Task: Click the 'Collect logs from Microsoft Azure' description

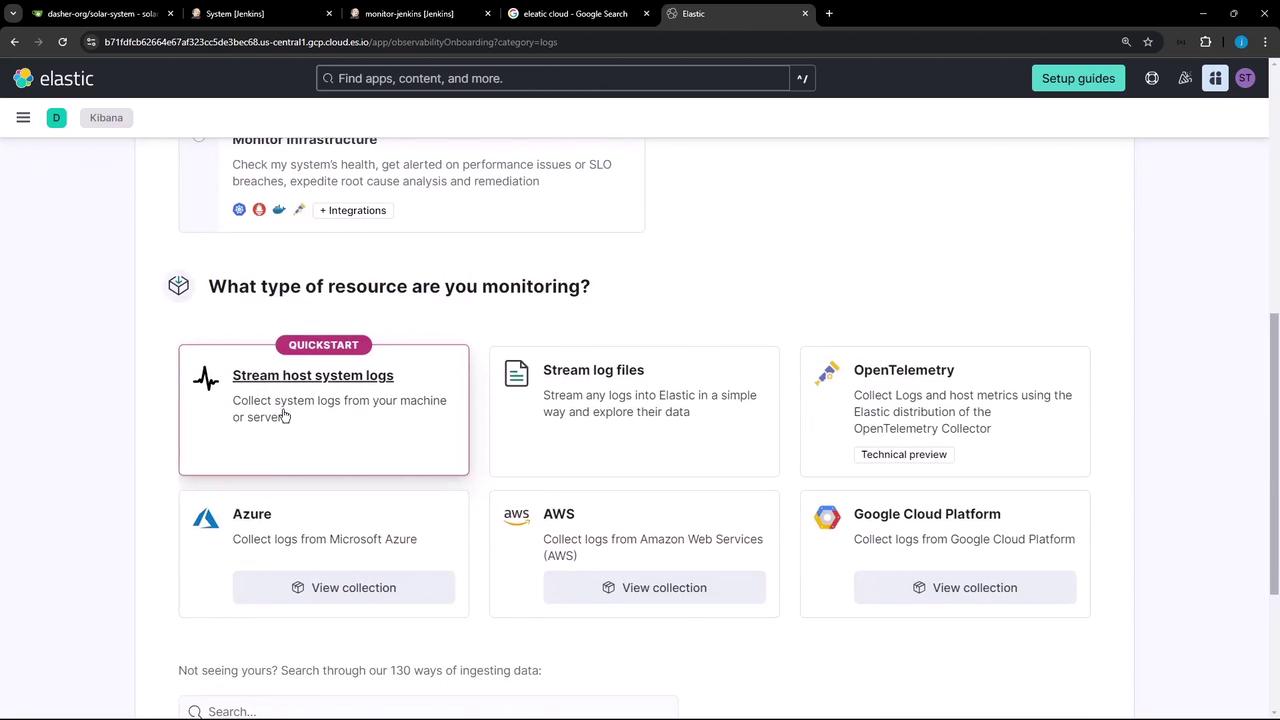Action: (325, 539)
